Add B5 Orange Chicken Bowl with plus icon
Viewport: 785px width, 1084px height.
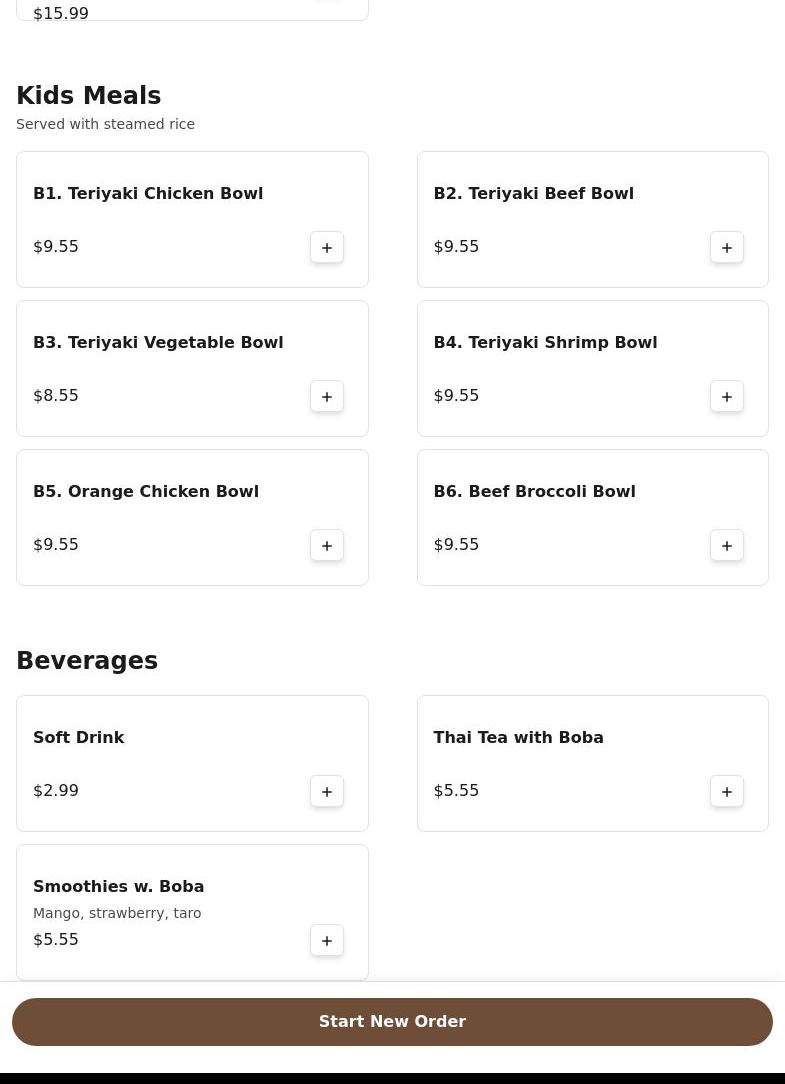(326, 545)
